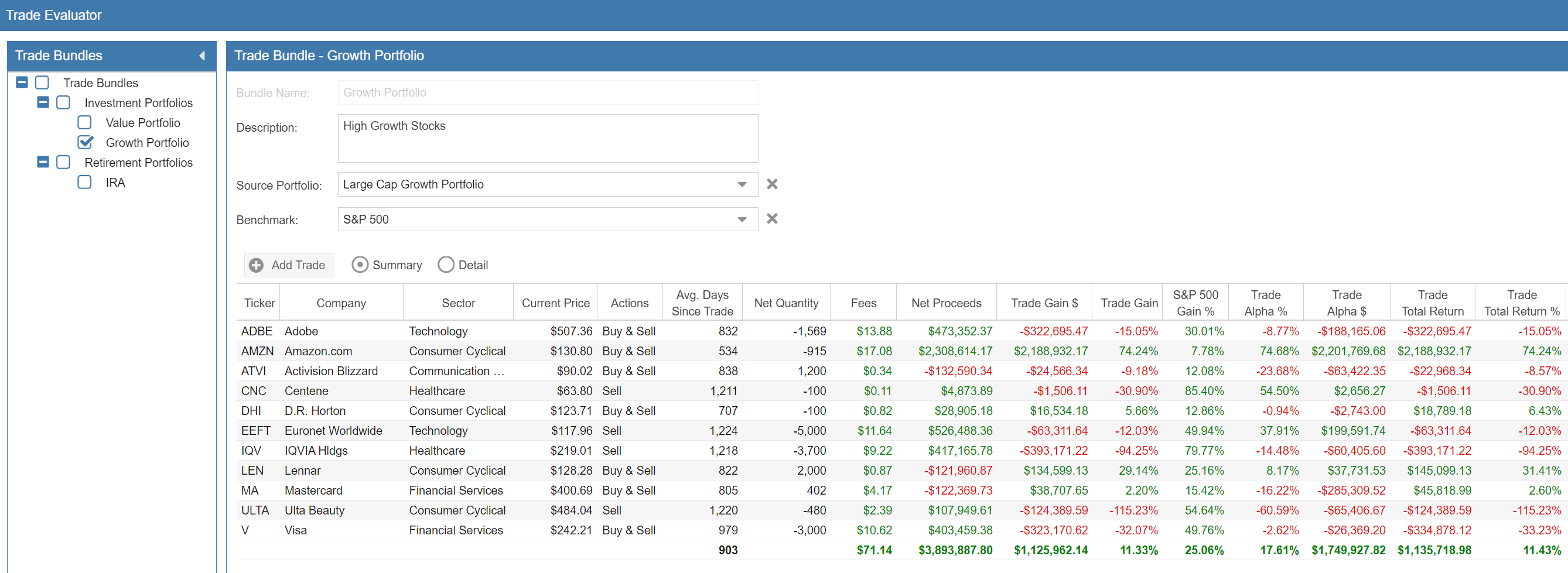Open the Source Portfolio dropdown
1568x573 pixels.
(742, 184)
